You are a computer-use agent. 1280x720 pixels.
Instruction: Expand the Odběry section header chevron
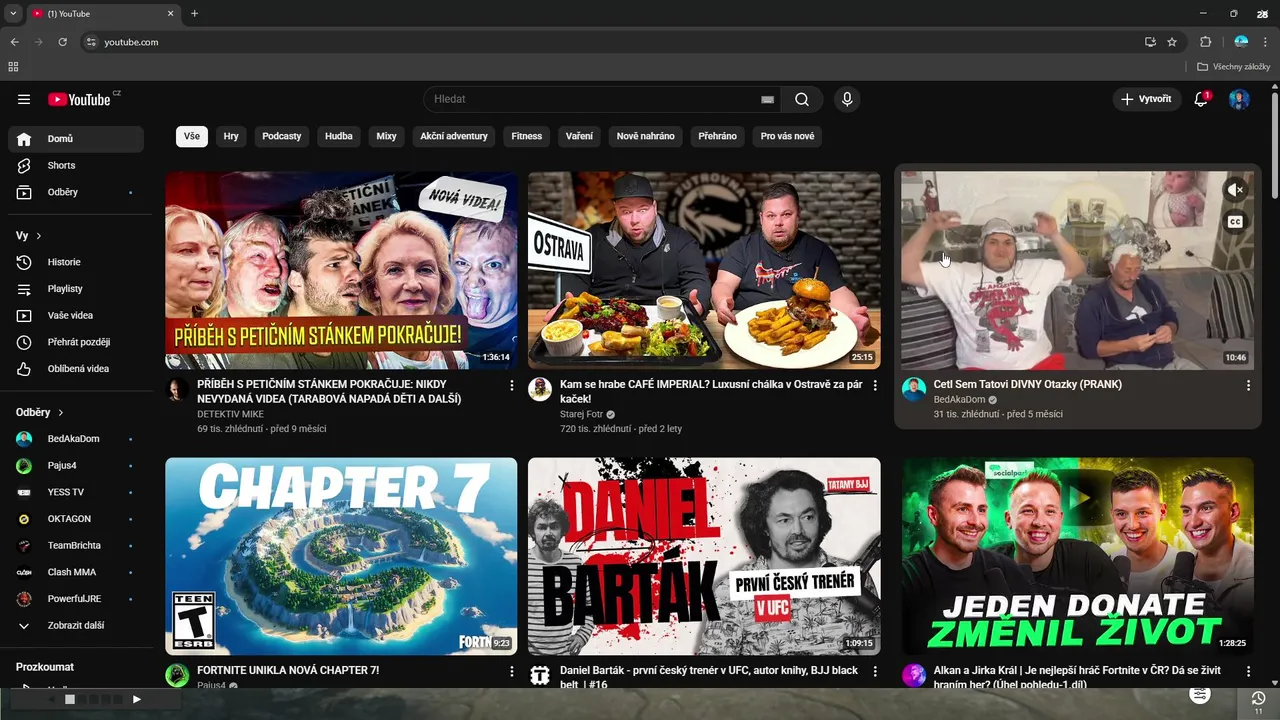click(61, 412)
